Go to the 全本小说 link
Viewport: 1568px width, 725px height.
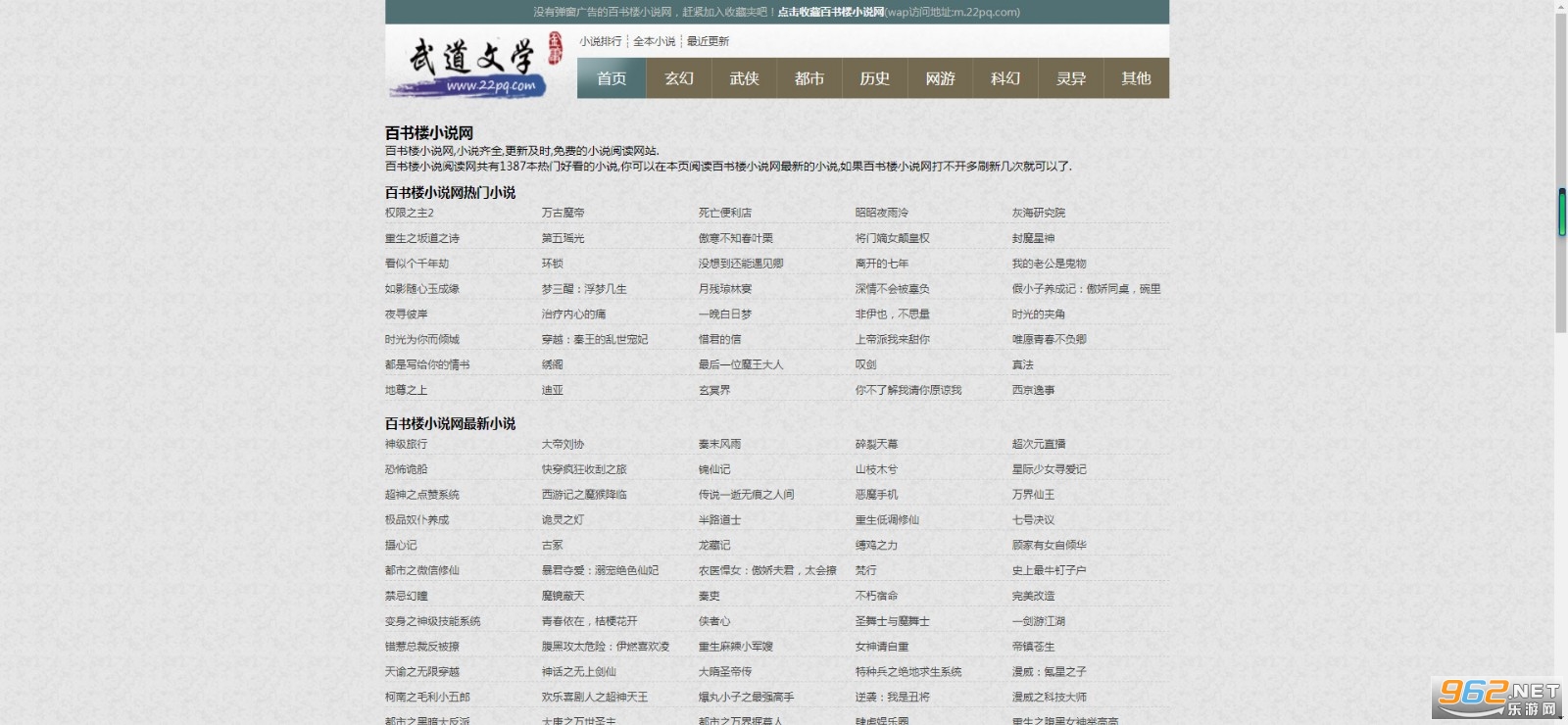[x=655, y=41]
